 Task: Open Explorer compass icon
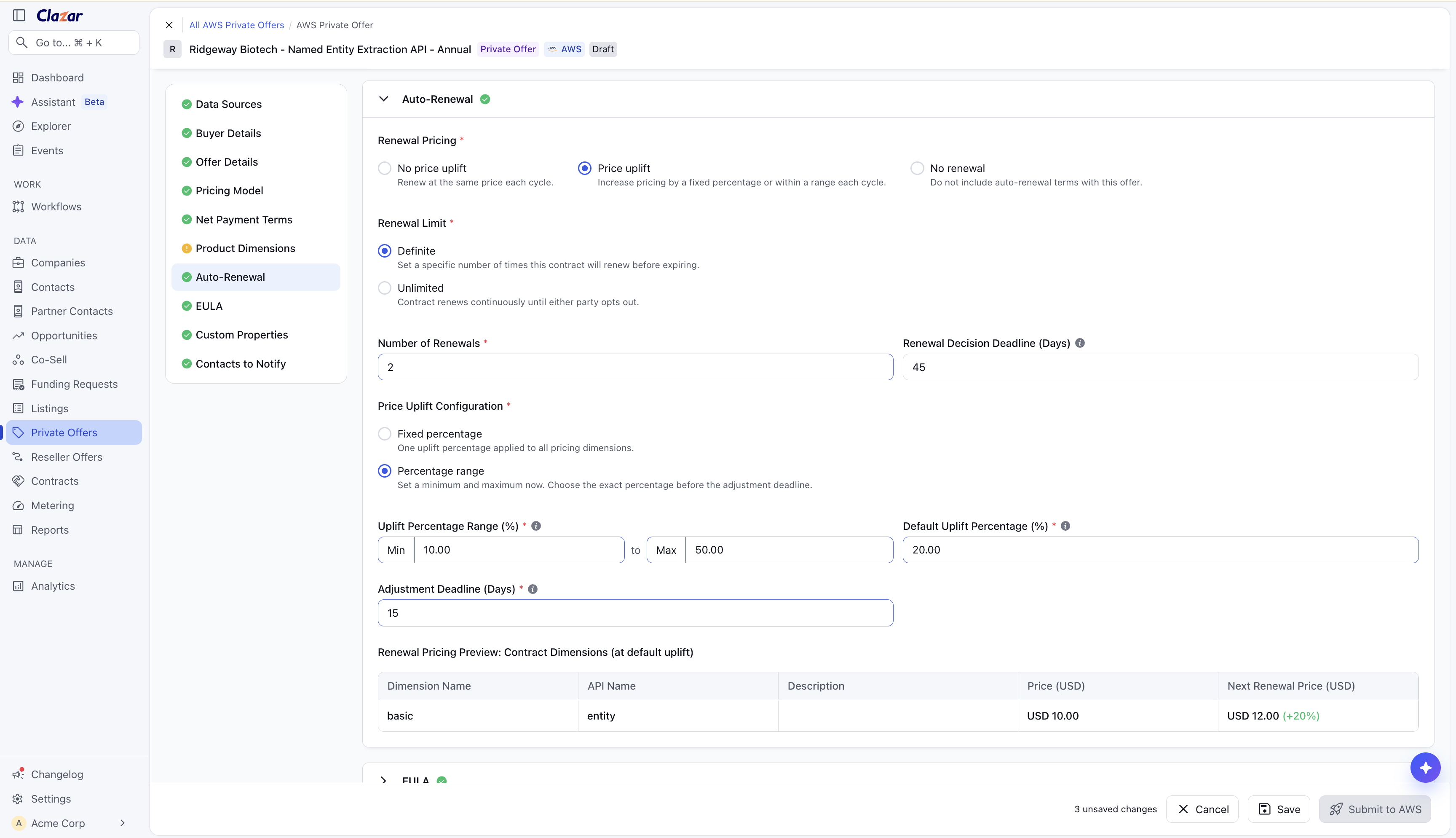[19, 126]
